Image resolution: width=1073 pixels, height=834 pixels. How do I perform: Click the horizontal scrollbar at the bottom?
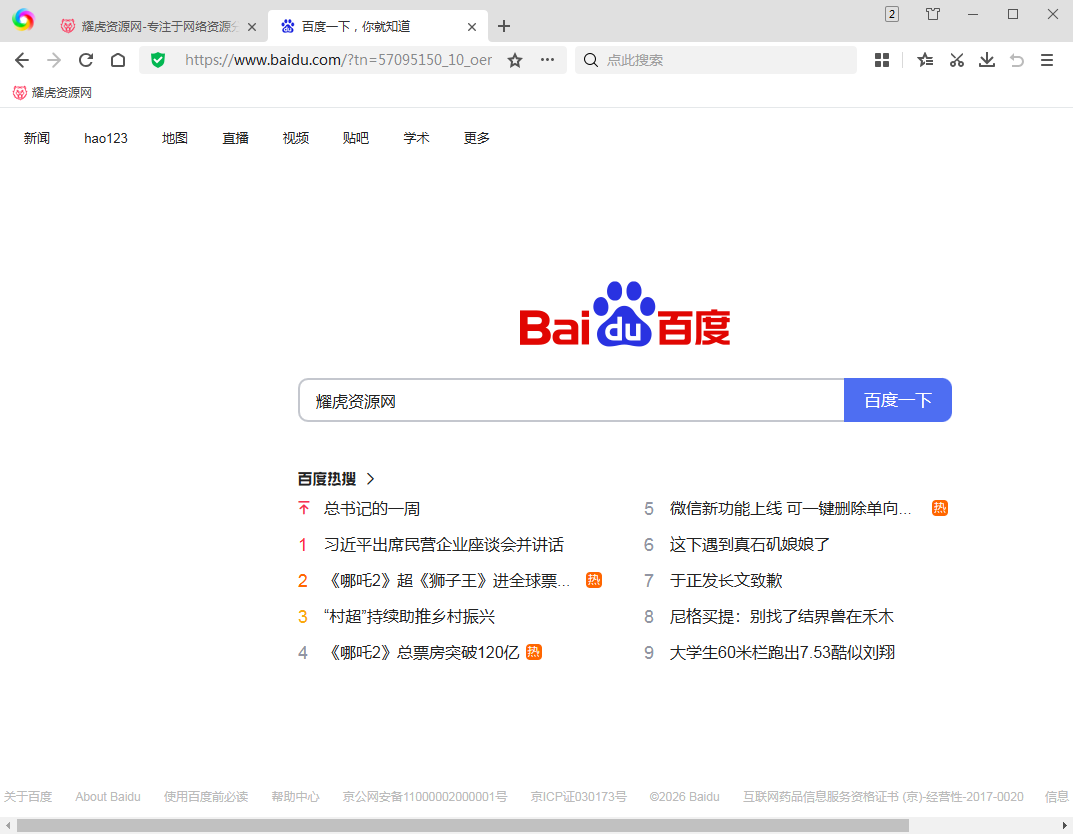462,825
